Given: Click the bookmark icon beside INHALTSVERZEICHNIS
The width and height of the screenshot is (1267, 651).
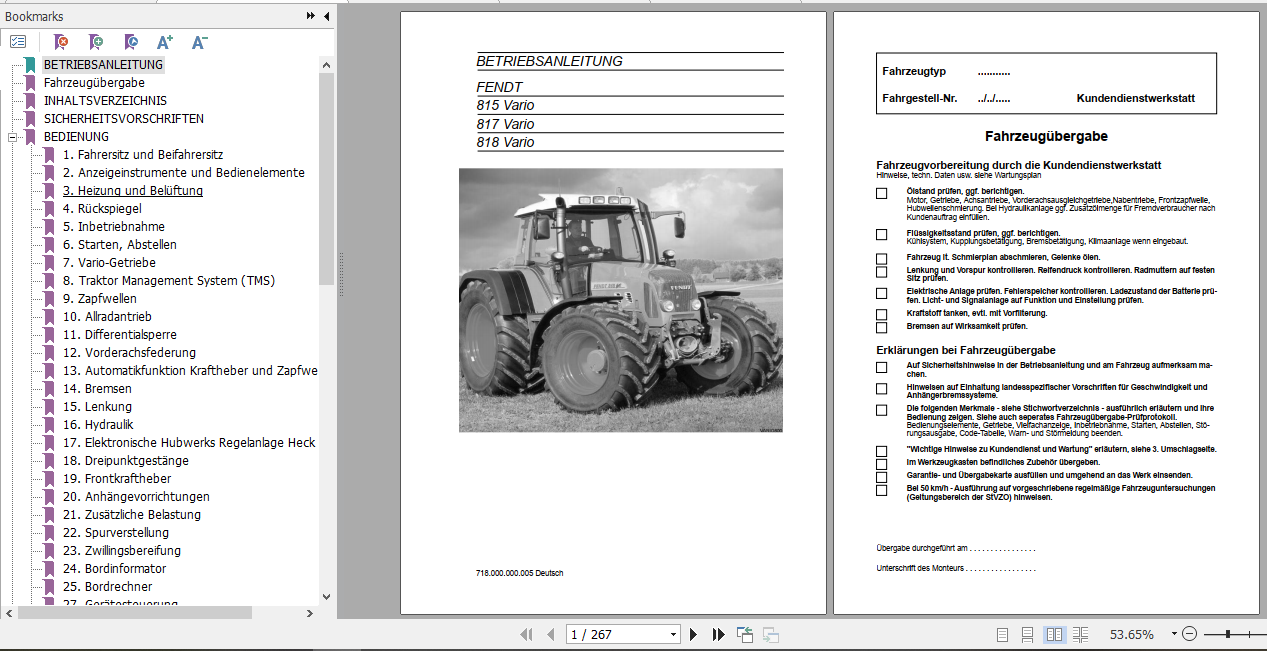Looking at the screenshot, I should (30, 101).
